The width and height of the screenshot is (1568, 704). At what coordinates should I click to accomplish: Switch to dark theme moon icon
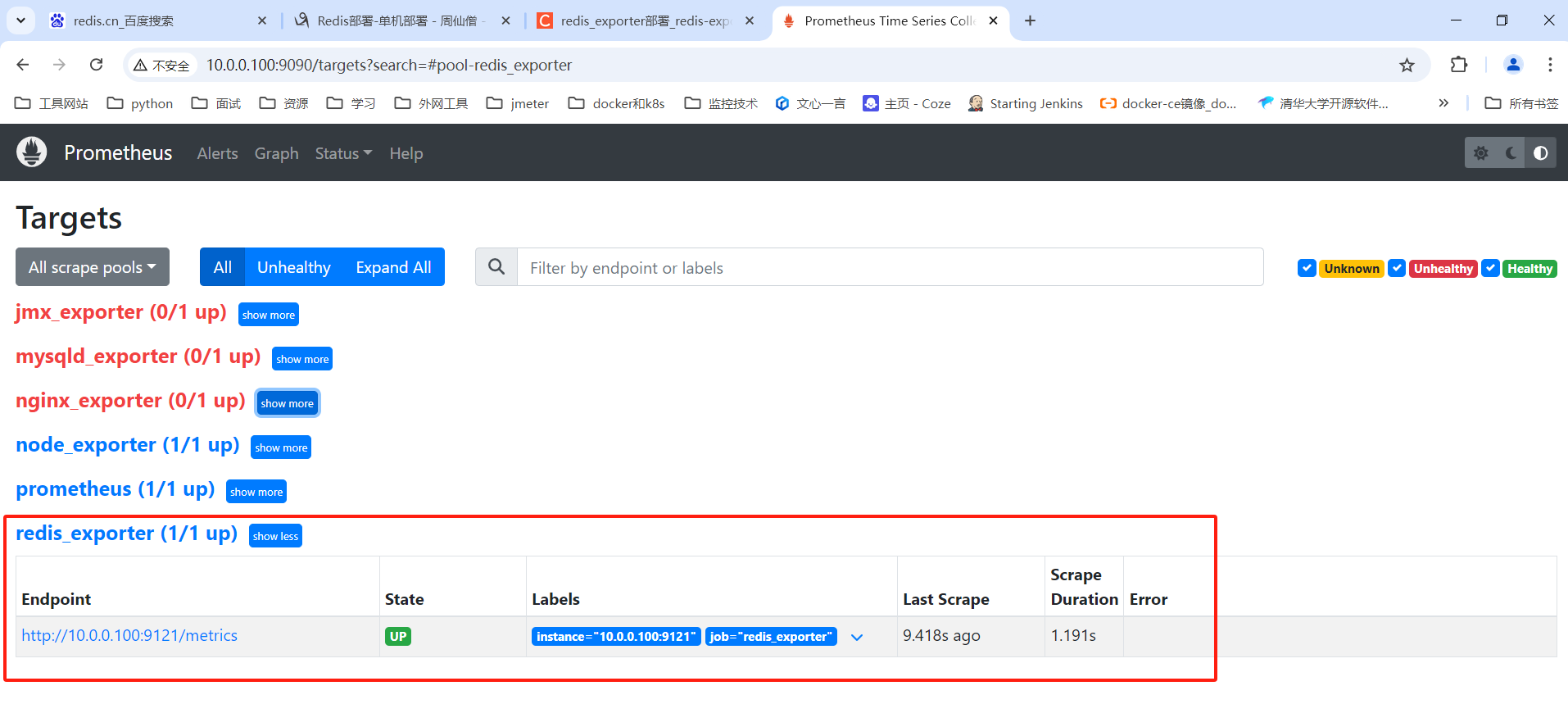coord(1511,153)
